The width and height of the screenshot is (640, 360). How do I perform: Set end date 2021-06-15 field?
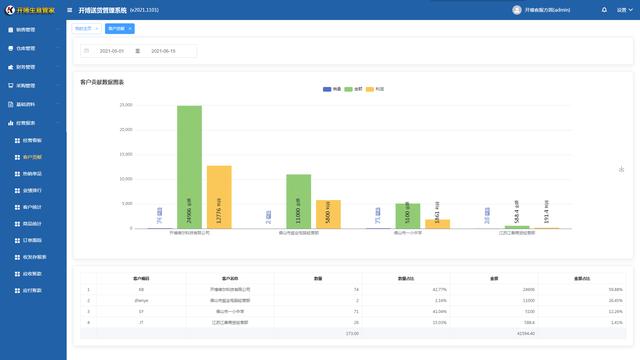pos(163,51)
